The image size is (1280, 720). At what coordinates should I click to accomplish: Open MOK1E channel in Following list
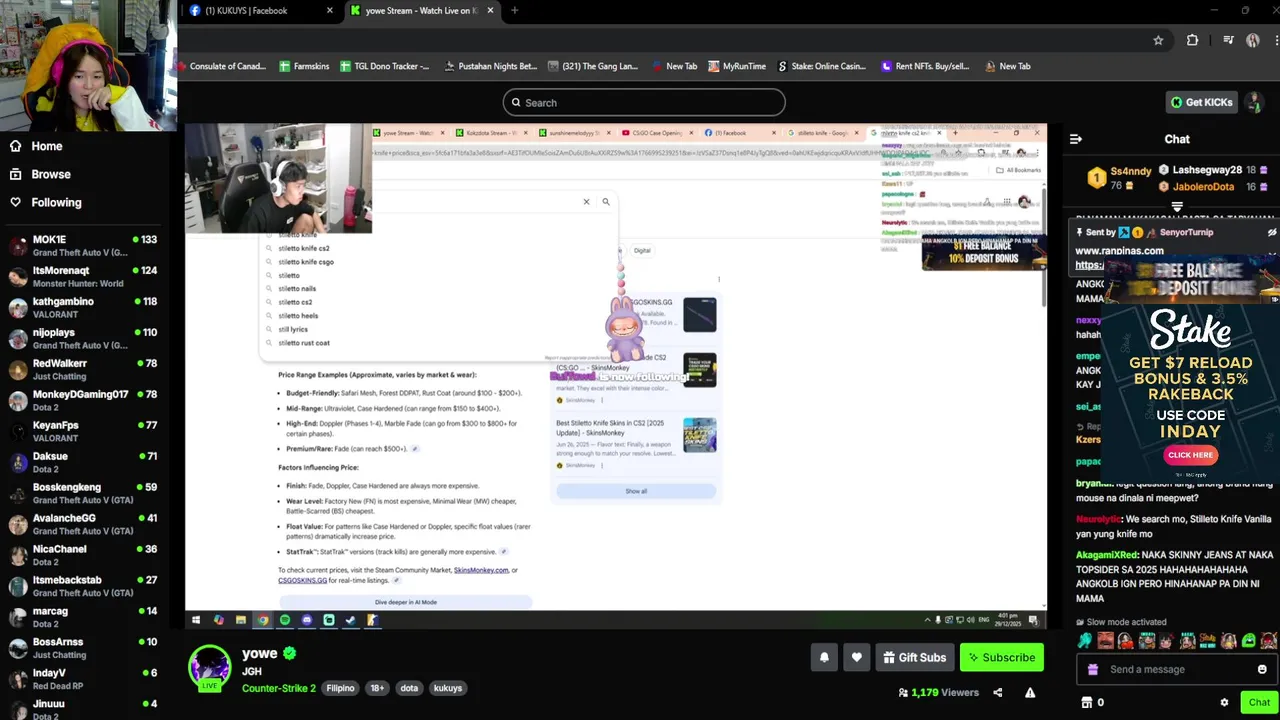click(x=82, y=246)
